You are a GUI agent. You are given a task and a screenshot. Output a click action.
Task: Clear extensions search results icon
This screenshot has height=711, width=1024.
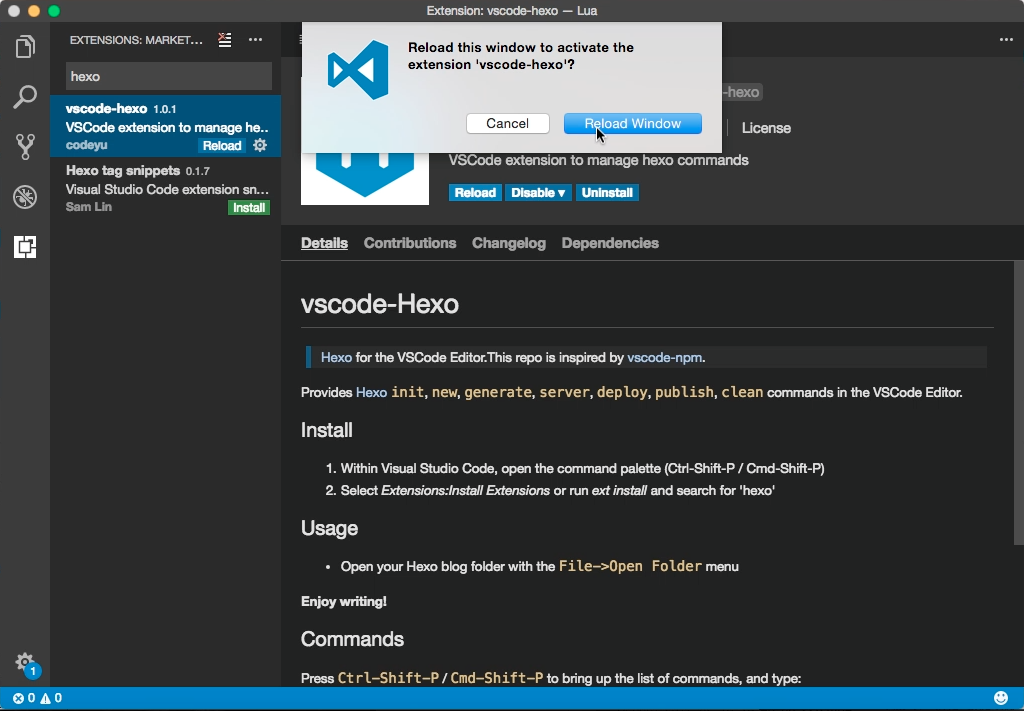(x=225, y=40)
